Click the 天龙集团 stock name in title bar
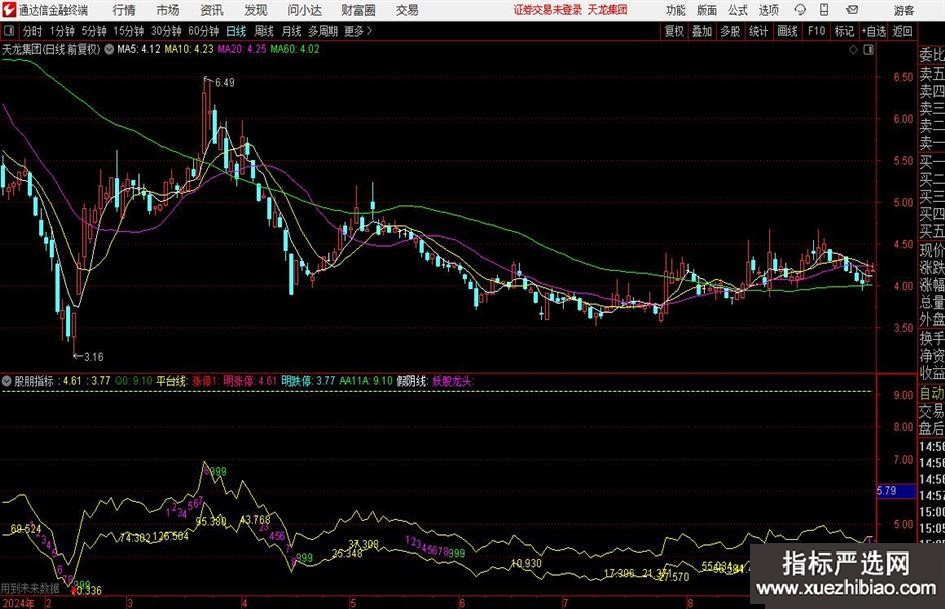The width and height of the screenshot is (945, 609). coord(608,10)
